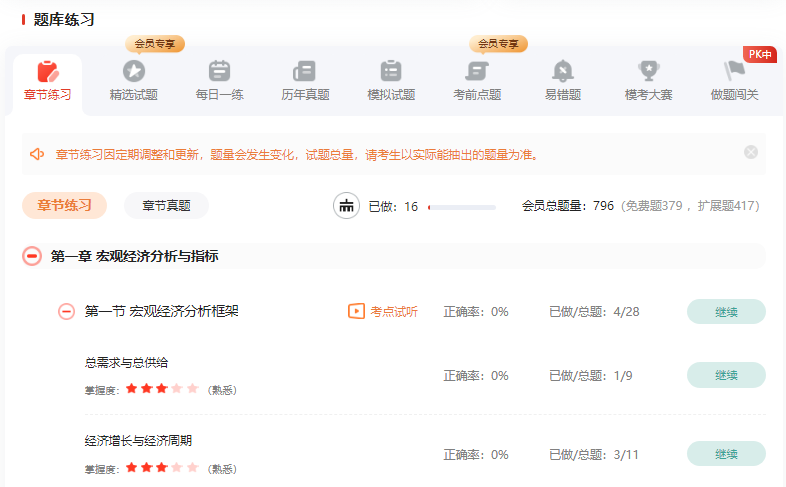Open the ranking leaderboard icon beside 已做
Screen dimensions: 786x487
coord(347,206)
